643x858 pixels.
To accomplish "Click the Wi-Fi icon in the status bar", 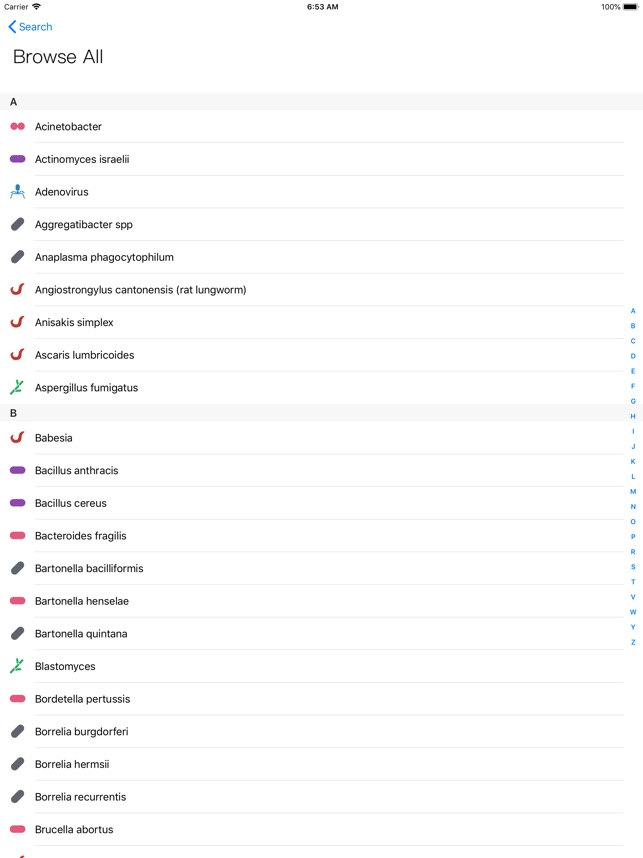I will (x=39, y=7).
